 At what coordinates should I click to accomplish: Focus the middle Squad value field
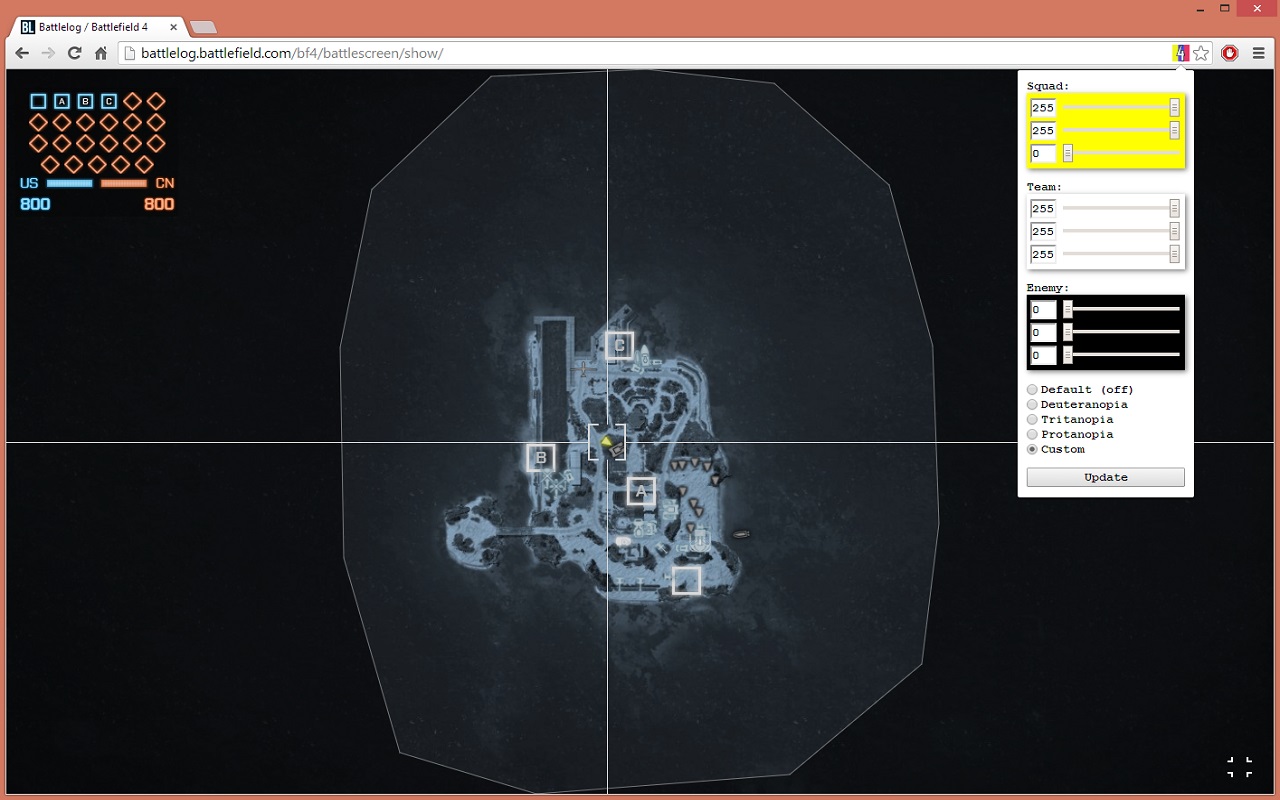(x=1043, y=130)
